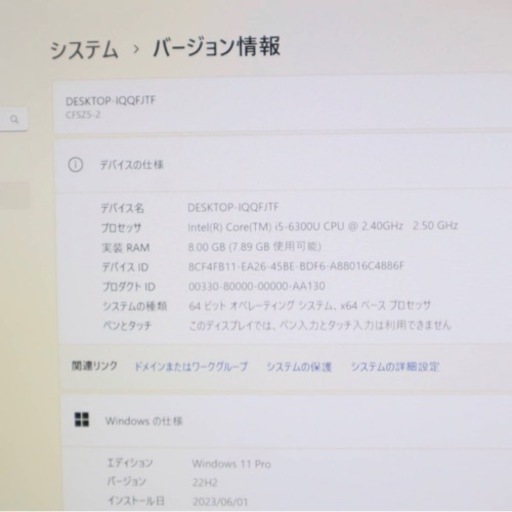Select the デバイス名 value DESKTOP-IQQFJTF
The width and height of the screenshot is (512, 512).
[x=233, y=207]
